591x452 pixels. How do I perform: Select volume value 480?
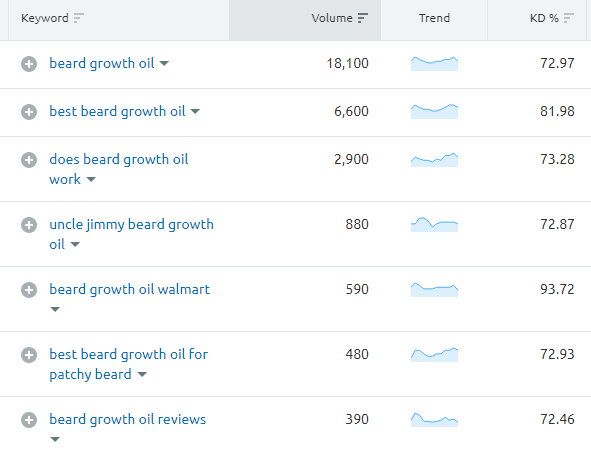[357, 354]
